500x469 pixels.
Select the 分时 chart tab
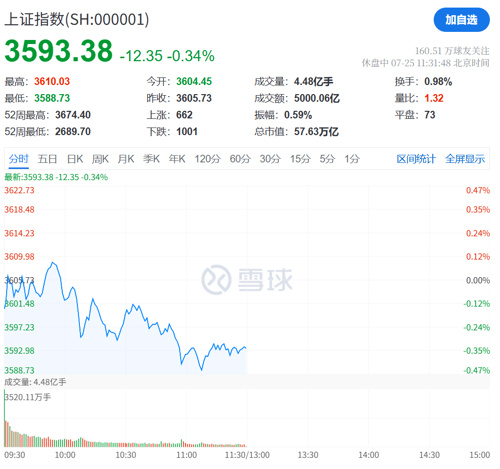(x=19, y=159)
